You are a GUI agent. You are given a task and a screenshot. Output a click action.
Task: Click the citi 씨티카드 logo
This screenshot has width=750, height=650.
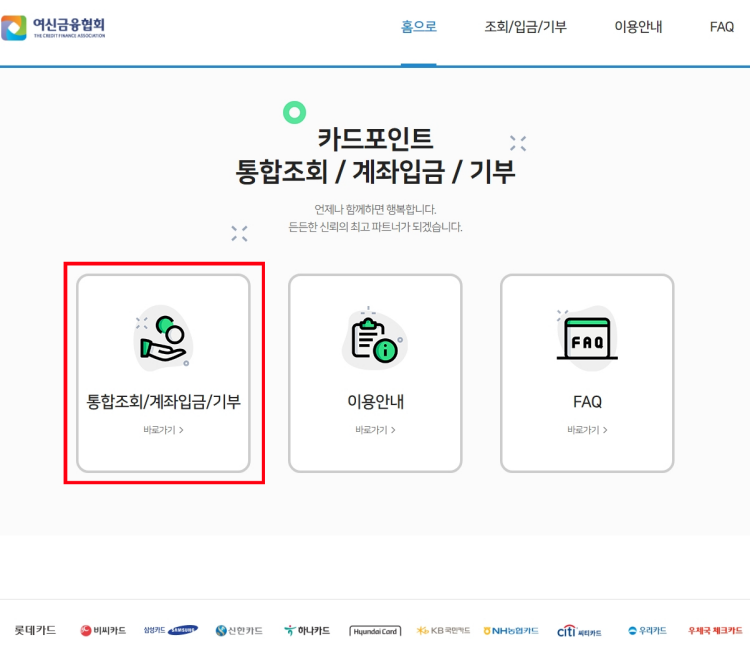coord(579,631)
